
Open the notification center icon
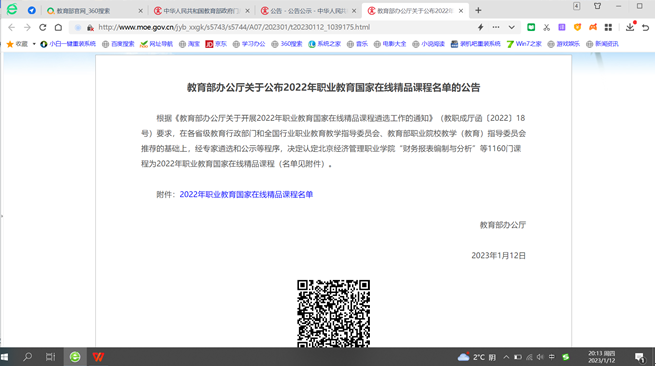point(639,358)
